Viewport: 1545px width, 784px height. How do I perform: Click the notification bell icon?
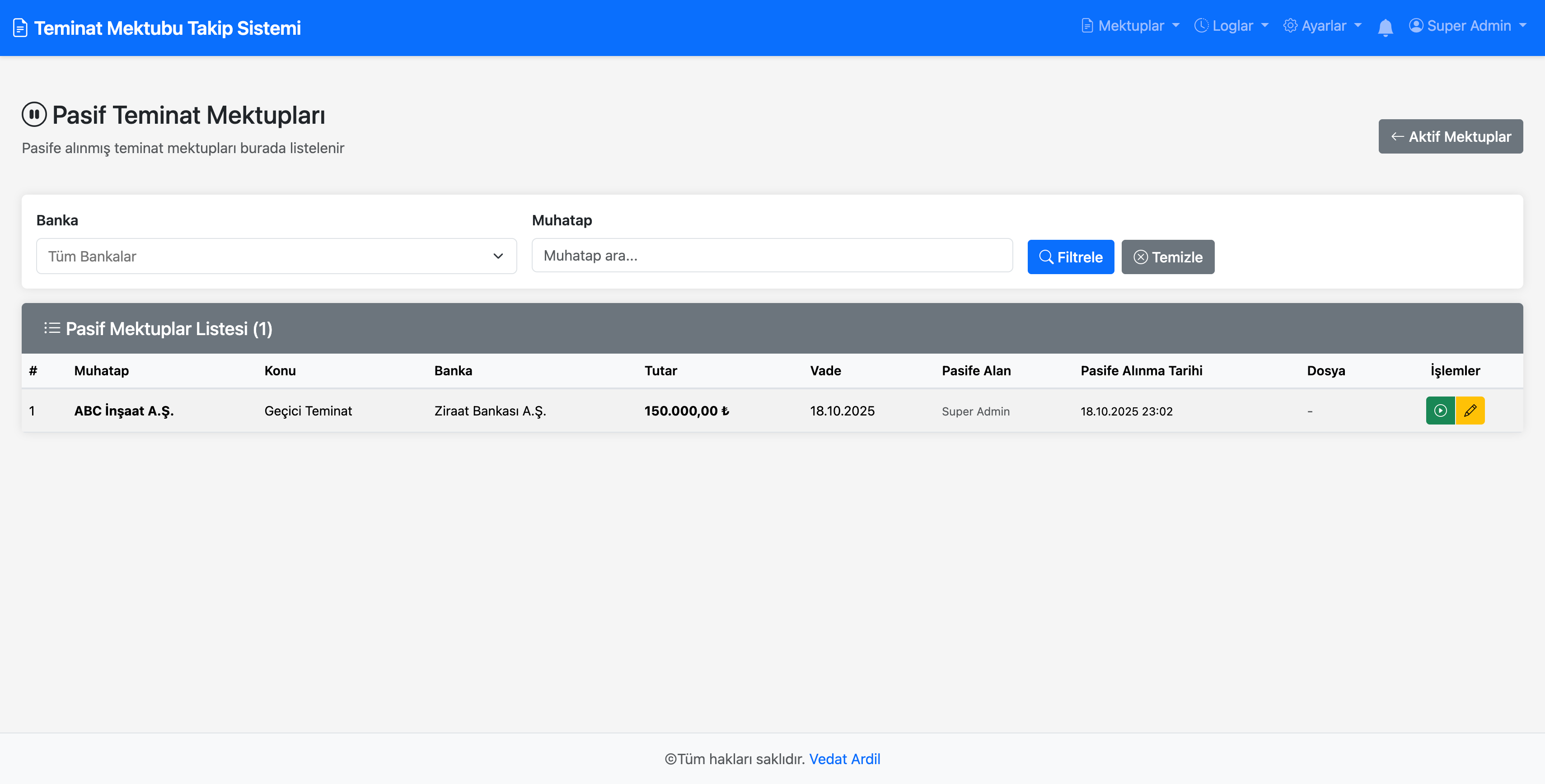(x=1385, y=27)
